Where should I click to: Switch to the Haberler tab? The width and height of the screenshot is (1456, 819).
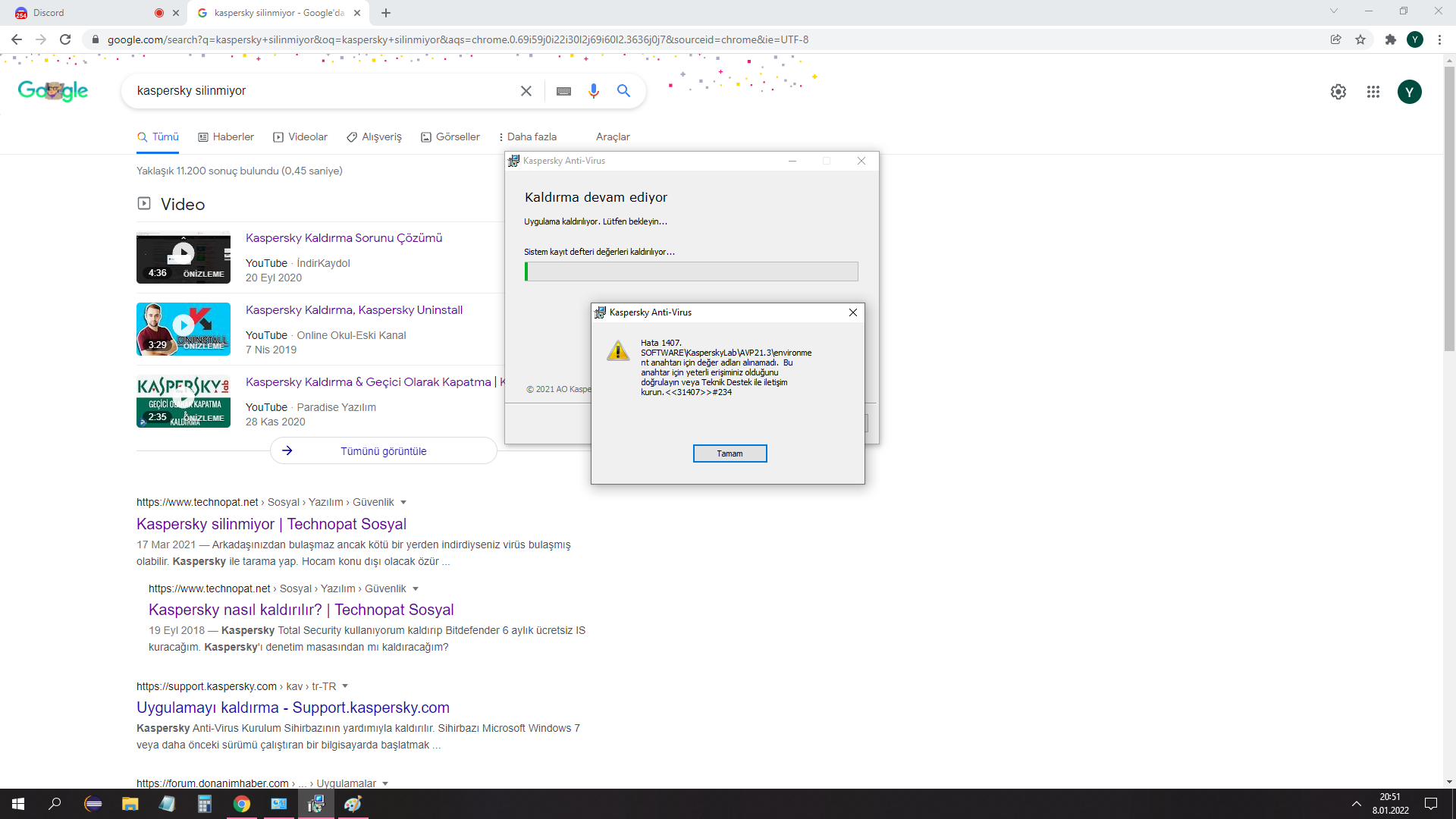[226, 136]
